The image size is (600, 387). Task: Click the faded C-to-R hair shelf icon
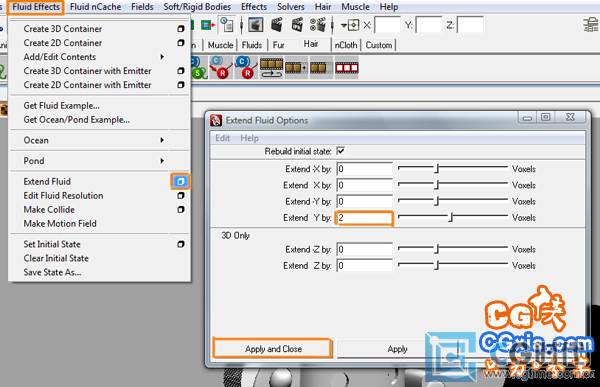pyautogui.click(x=221, y=67)
